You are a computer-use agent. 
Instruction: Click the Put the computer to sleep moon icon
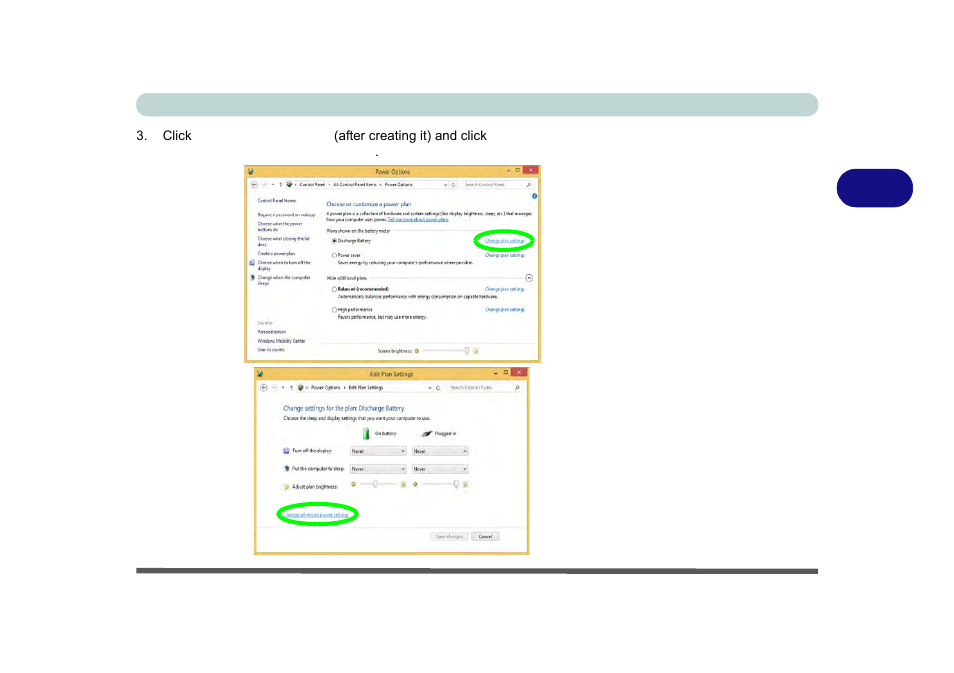(287, 469)
